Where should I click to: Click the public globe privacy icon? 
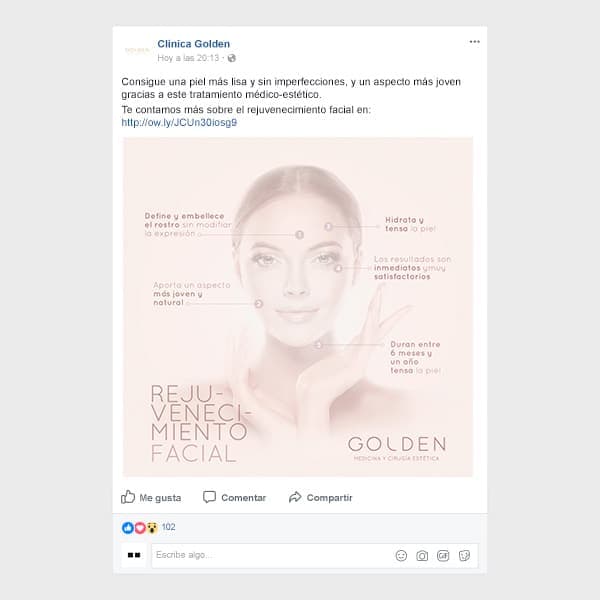[x=232, y=58]
